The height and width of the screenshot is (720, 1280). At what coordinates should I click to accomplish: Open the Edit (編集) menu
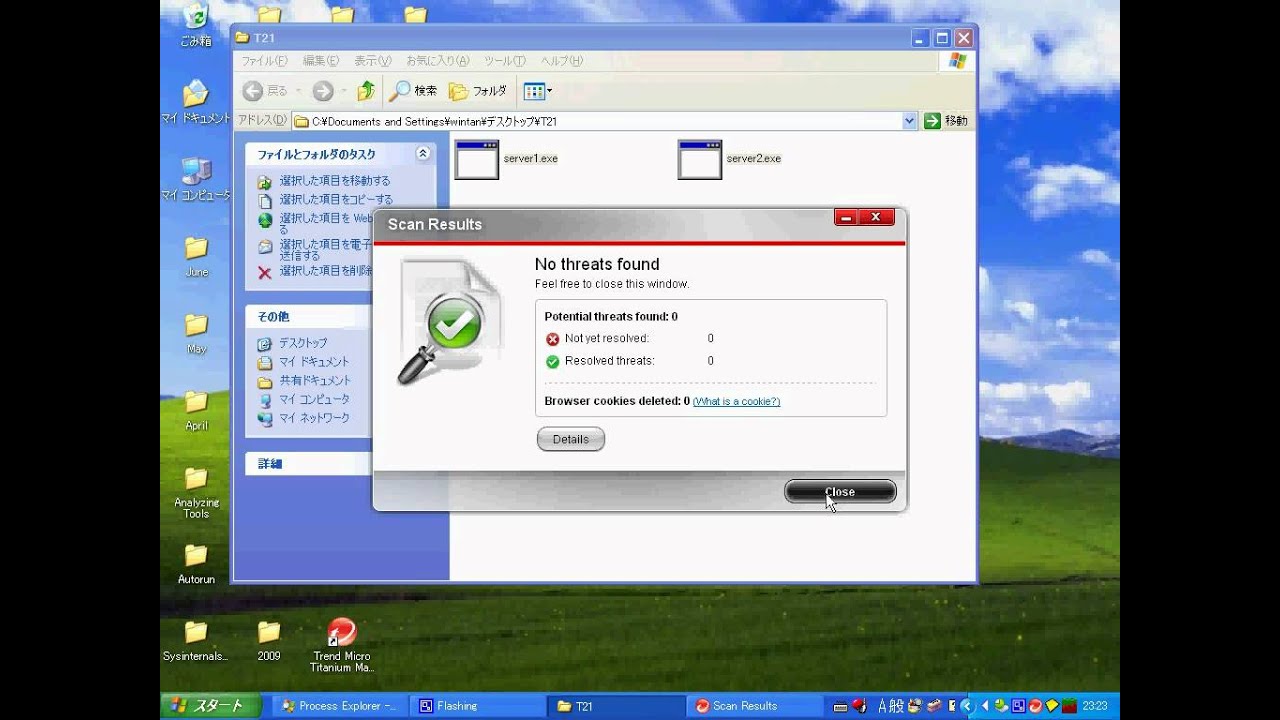pyautogui.click(x=321, y=61)
